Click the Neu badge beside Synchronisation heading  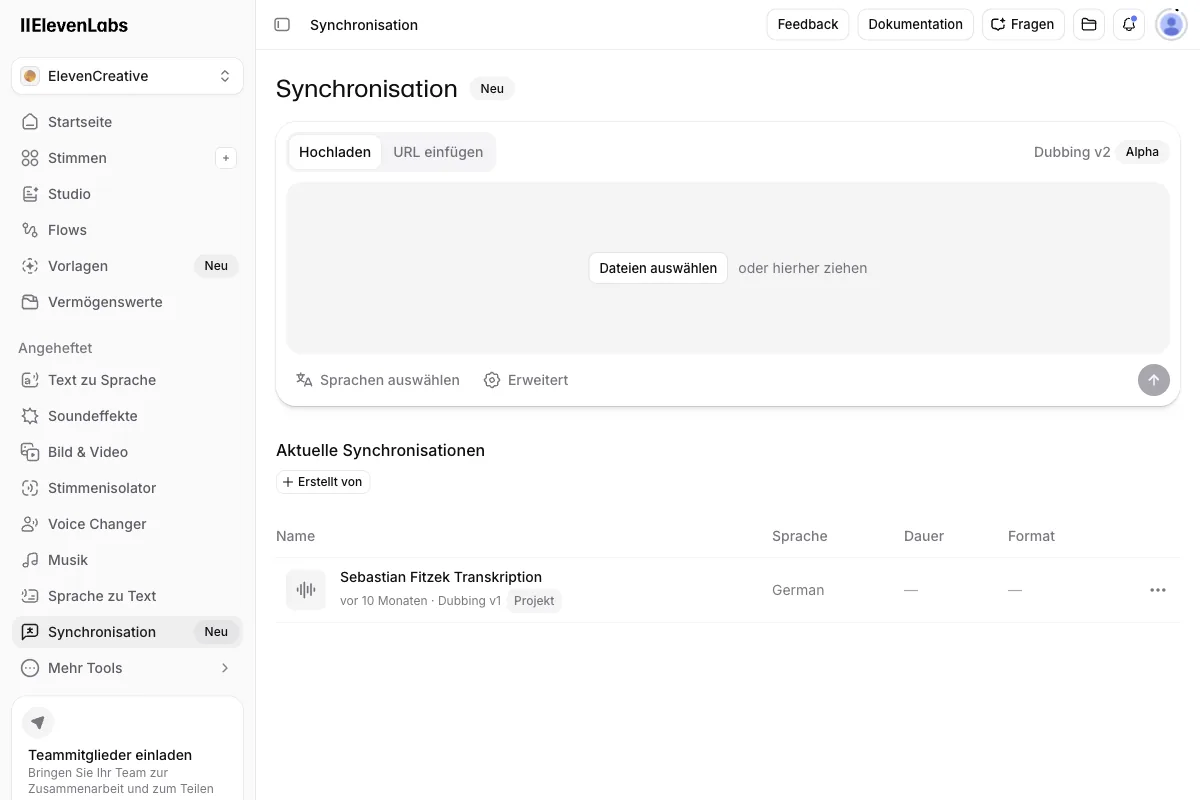tap(492, 89)
